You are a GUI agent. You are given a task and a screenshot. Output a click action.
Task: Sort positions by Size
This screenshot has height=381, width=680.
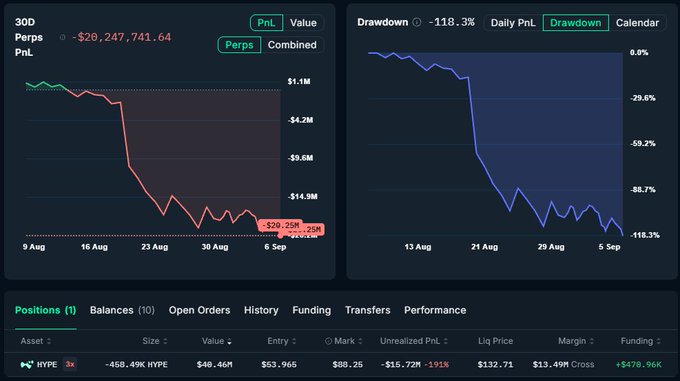coord(155,341)
